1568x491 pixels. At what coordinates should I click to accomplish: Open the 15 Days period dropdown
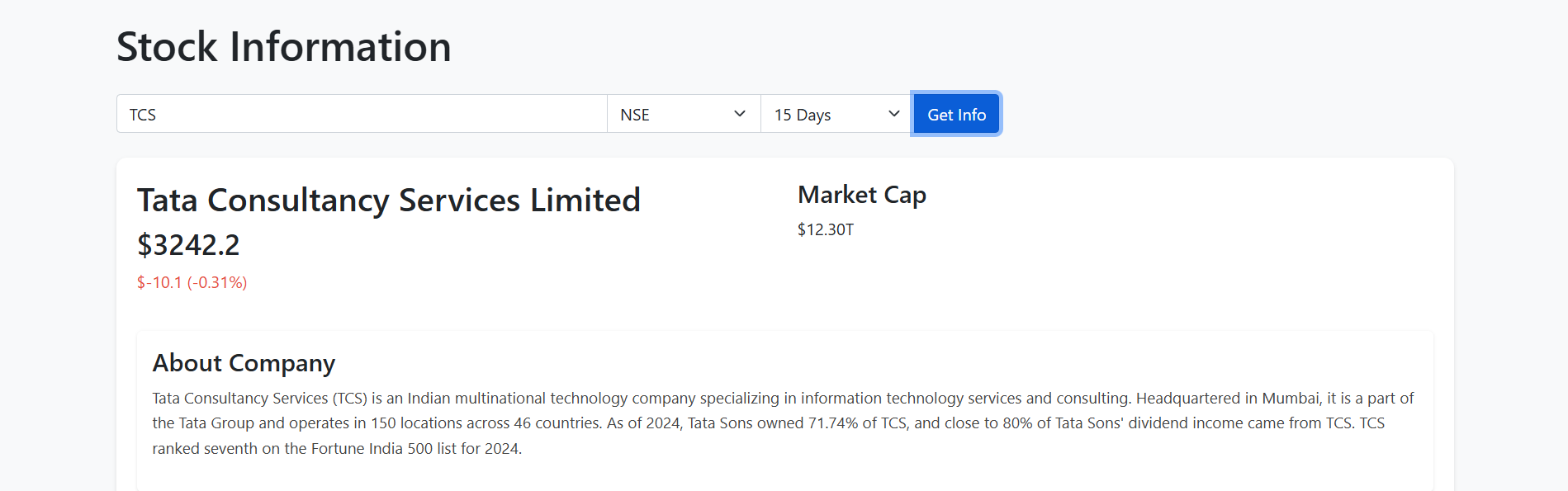(837, 114)
